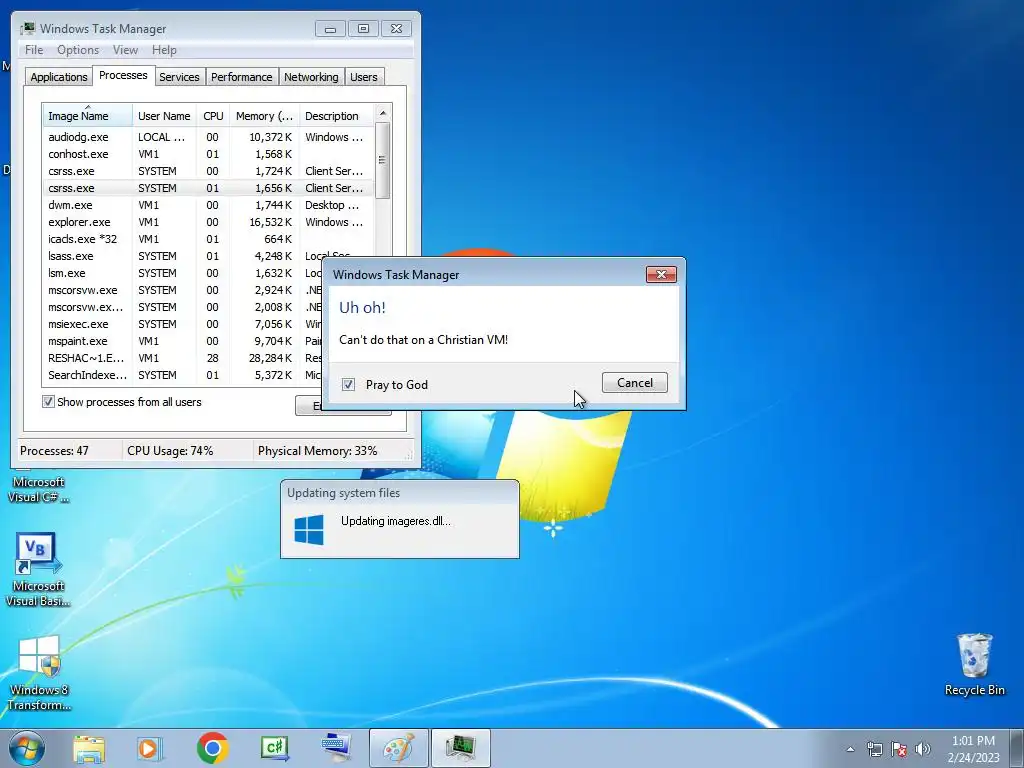Sort by Description column header
1024x768 pixels.
336,116
